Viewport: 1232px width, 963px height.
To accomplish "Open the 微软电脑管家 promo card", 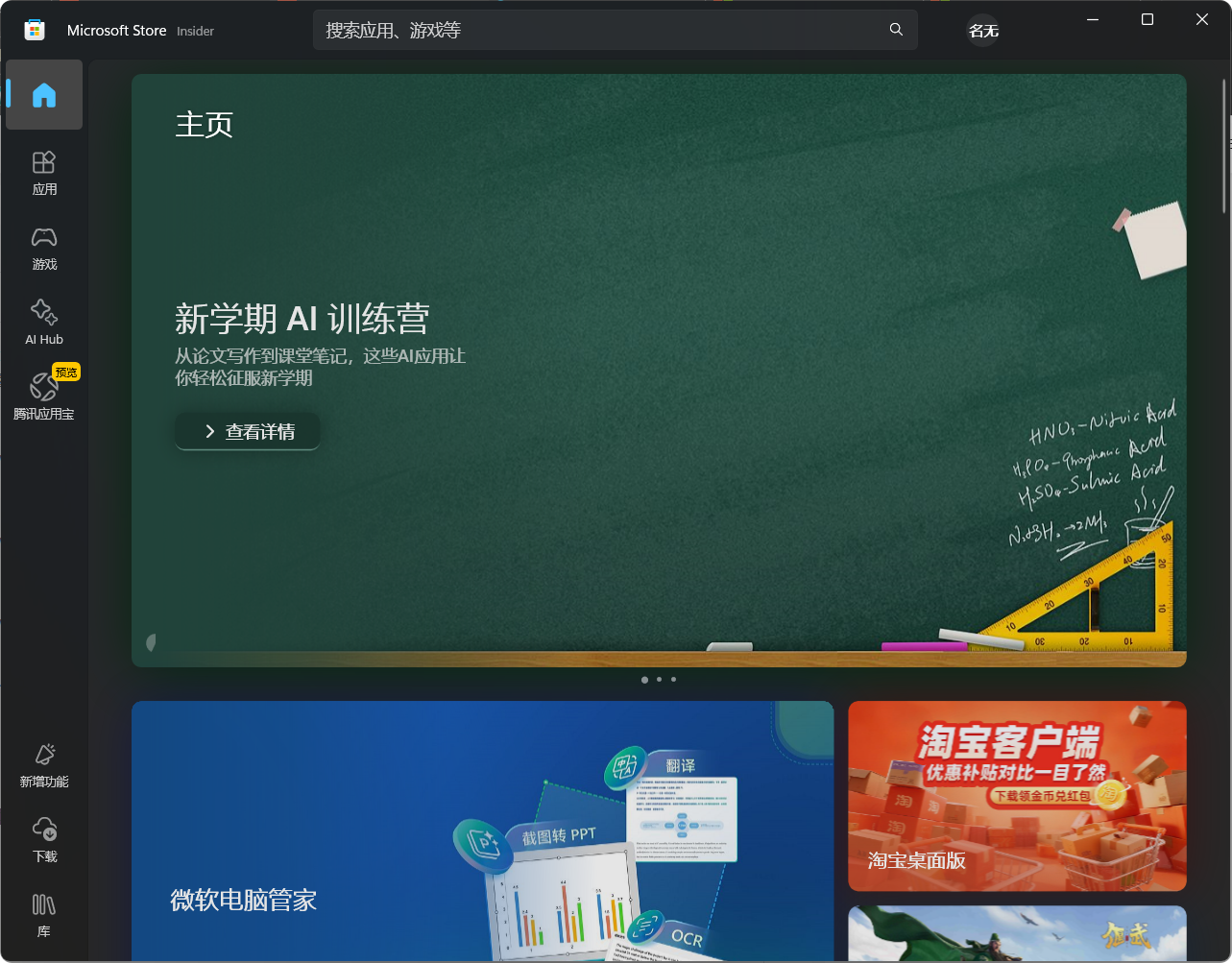I will [x=482, y=831].
